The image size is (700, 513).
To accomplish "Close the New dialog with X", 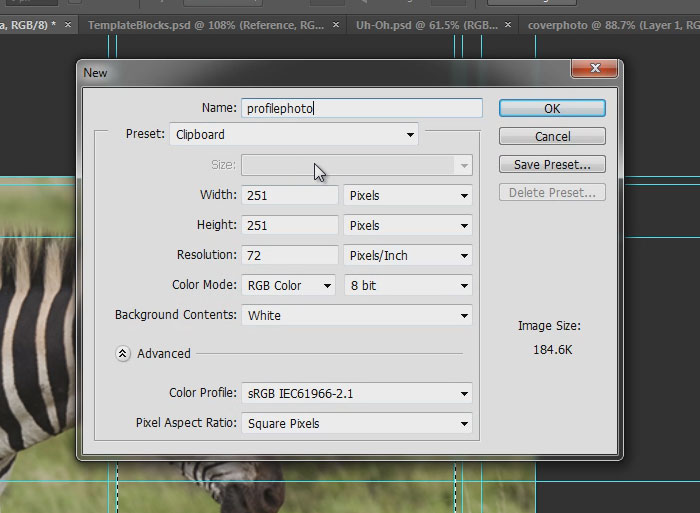I will click(595, 68).
